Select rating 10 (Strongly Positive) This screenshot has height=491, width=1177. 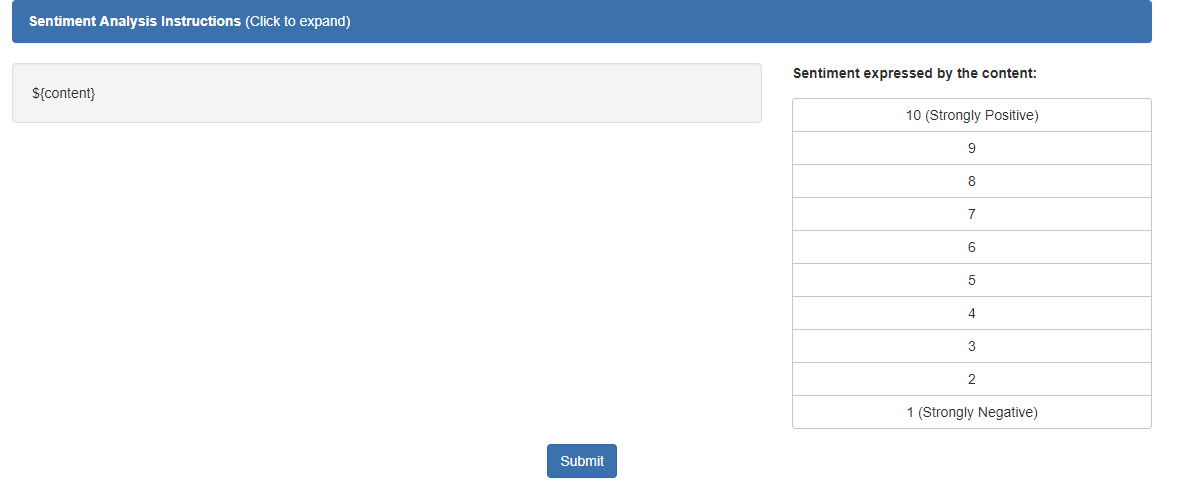click(971, 115)
